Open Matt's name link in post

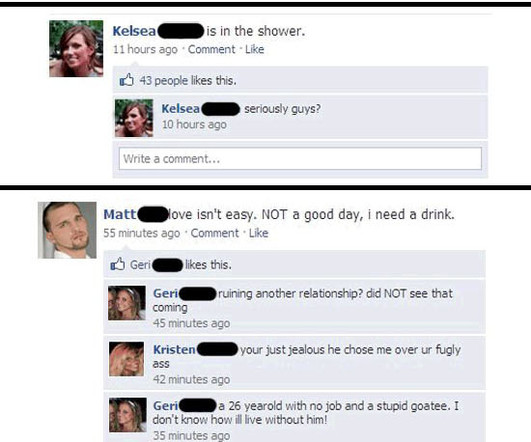120,214
